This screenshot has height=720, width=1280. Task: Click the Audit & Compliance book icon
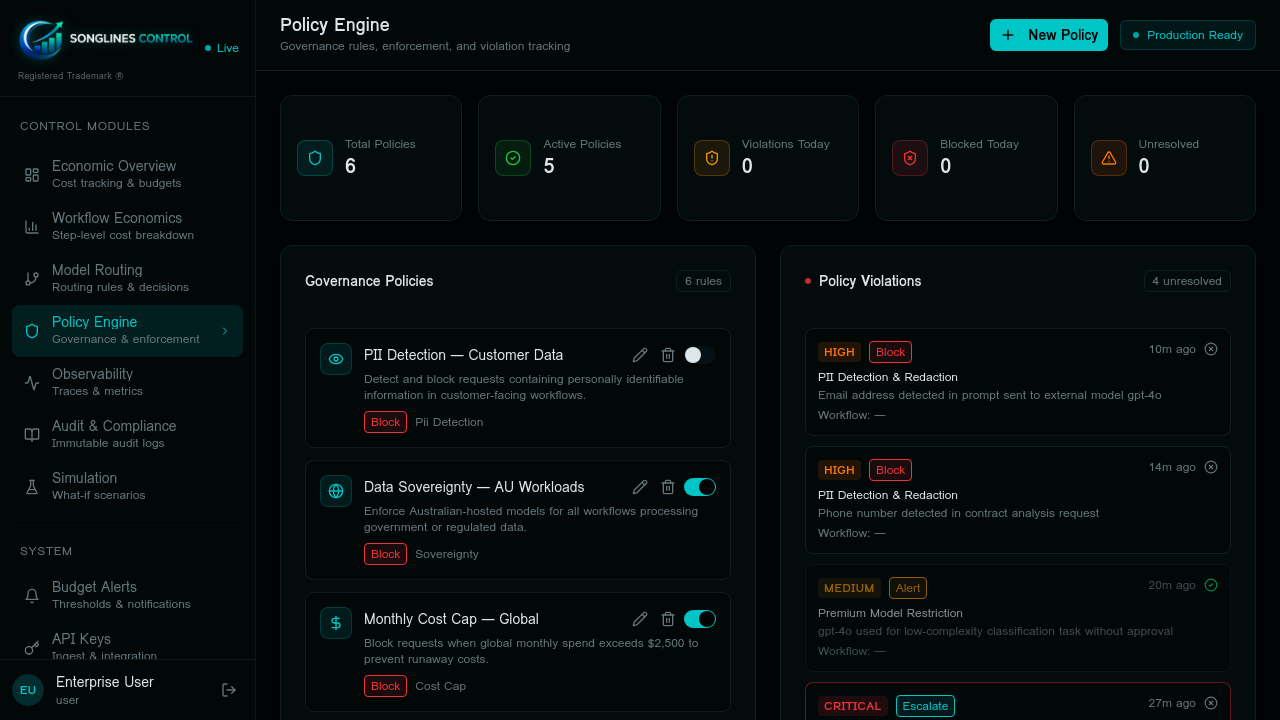(x=32, y=435)
